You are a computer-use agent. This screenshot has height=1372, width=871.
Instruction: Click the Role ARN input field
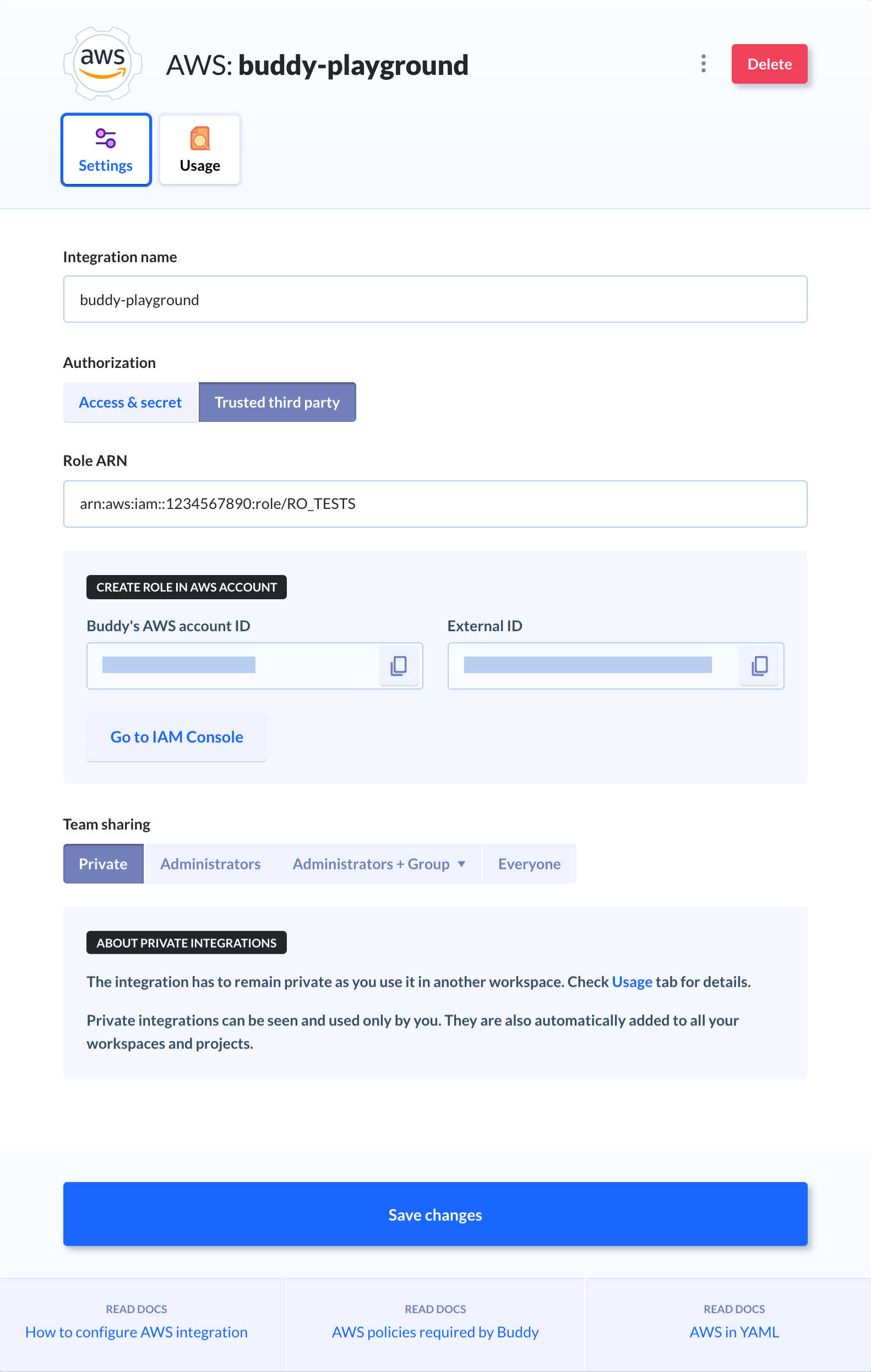(x=435, y=503)
